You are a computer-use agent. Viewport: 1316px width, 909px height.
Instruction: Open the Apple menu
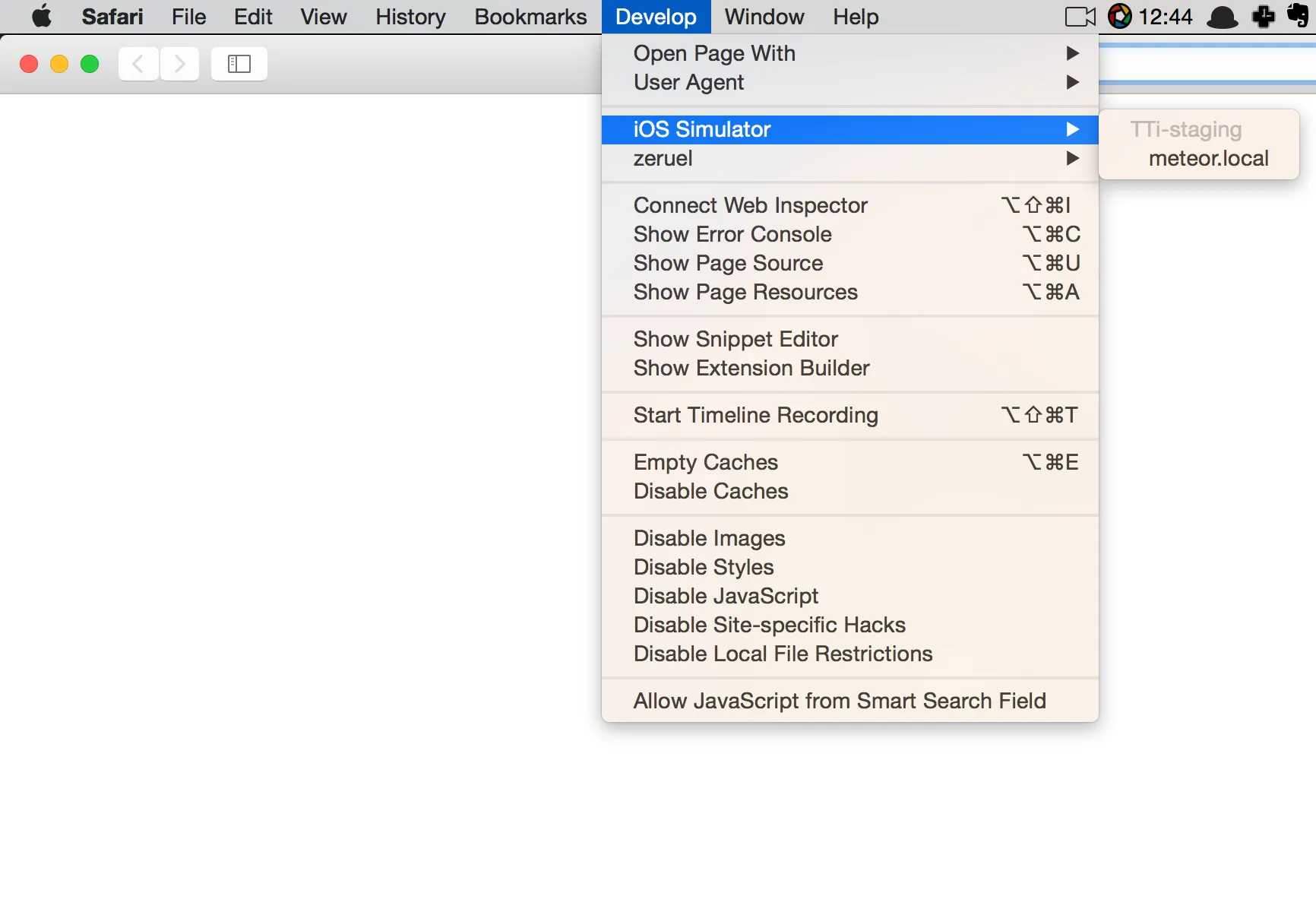(x=42, y=17)
